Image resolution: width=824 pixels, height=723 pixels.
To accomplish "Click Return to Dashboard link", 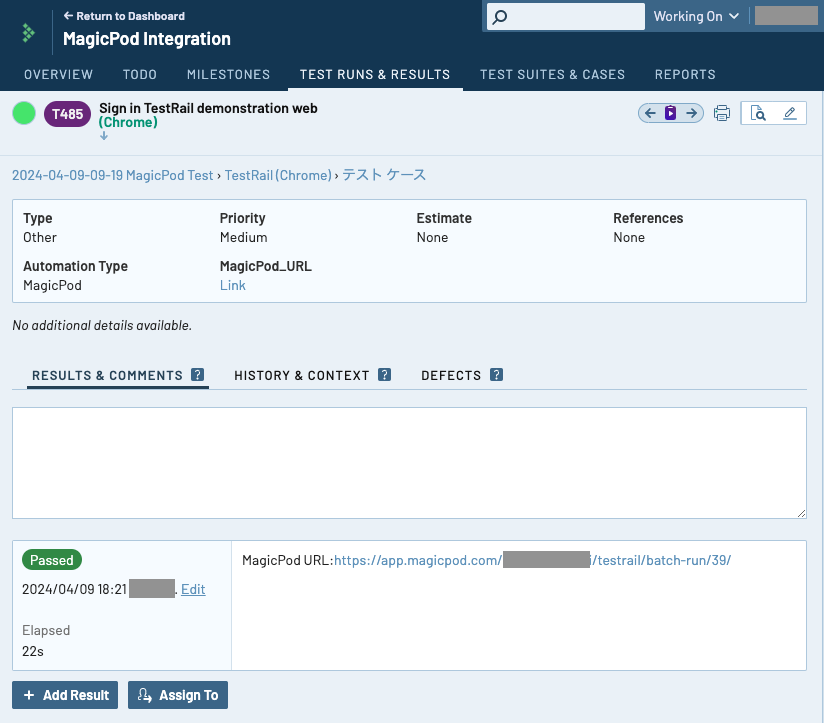I will 124,16.
